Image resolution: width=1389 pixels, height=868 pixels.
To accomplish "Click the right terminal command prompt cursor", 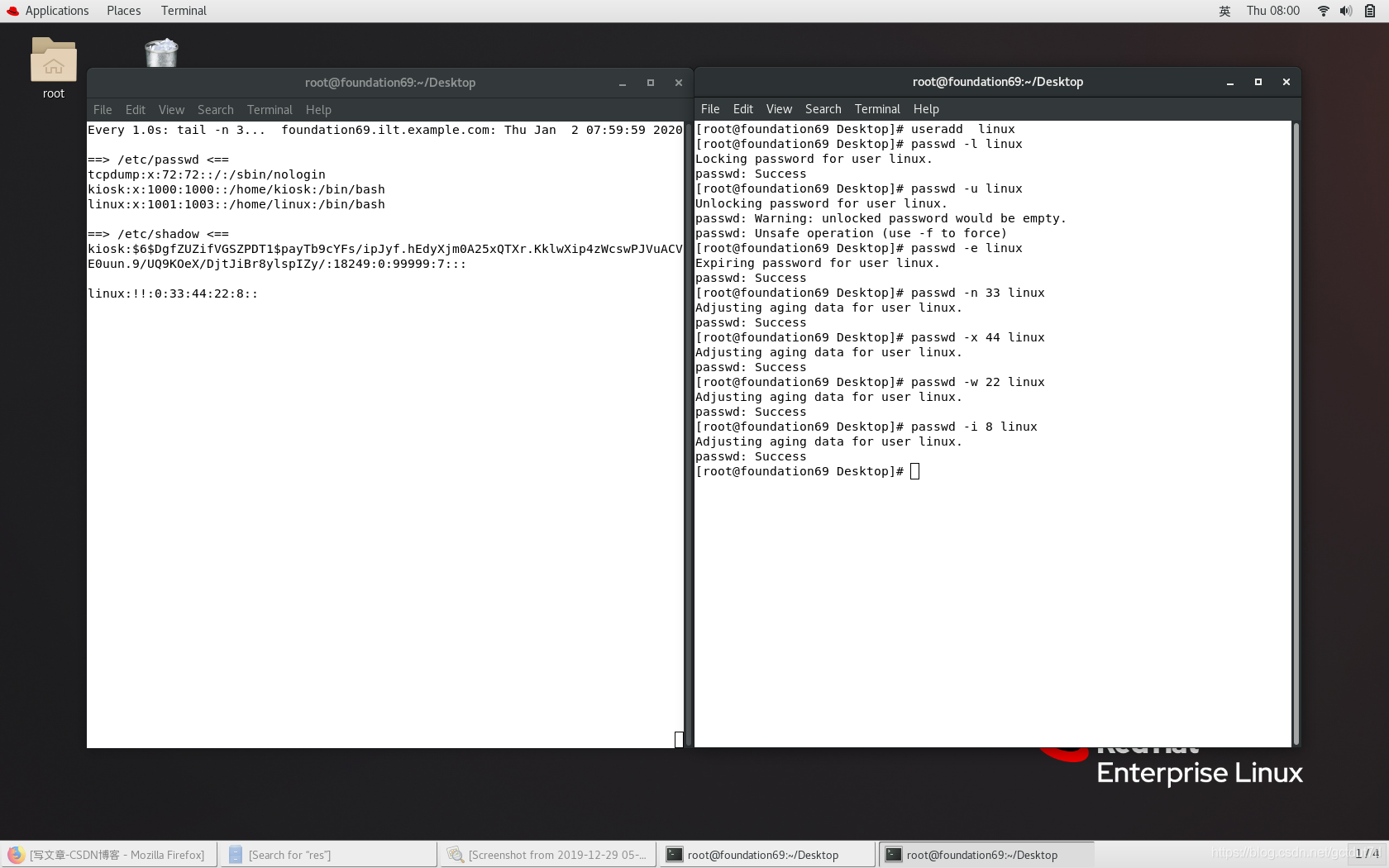I will 915,471.
